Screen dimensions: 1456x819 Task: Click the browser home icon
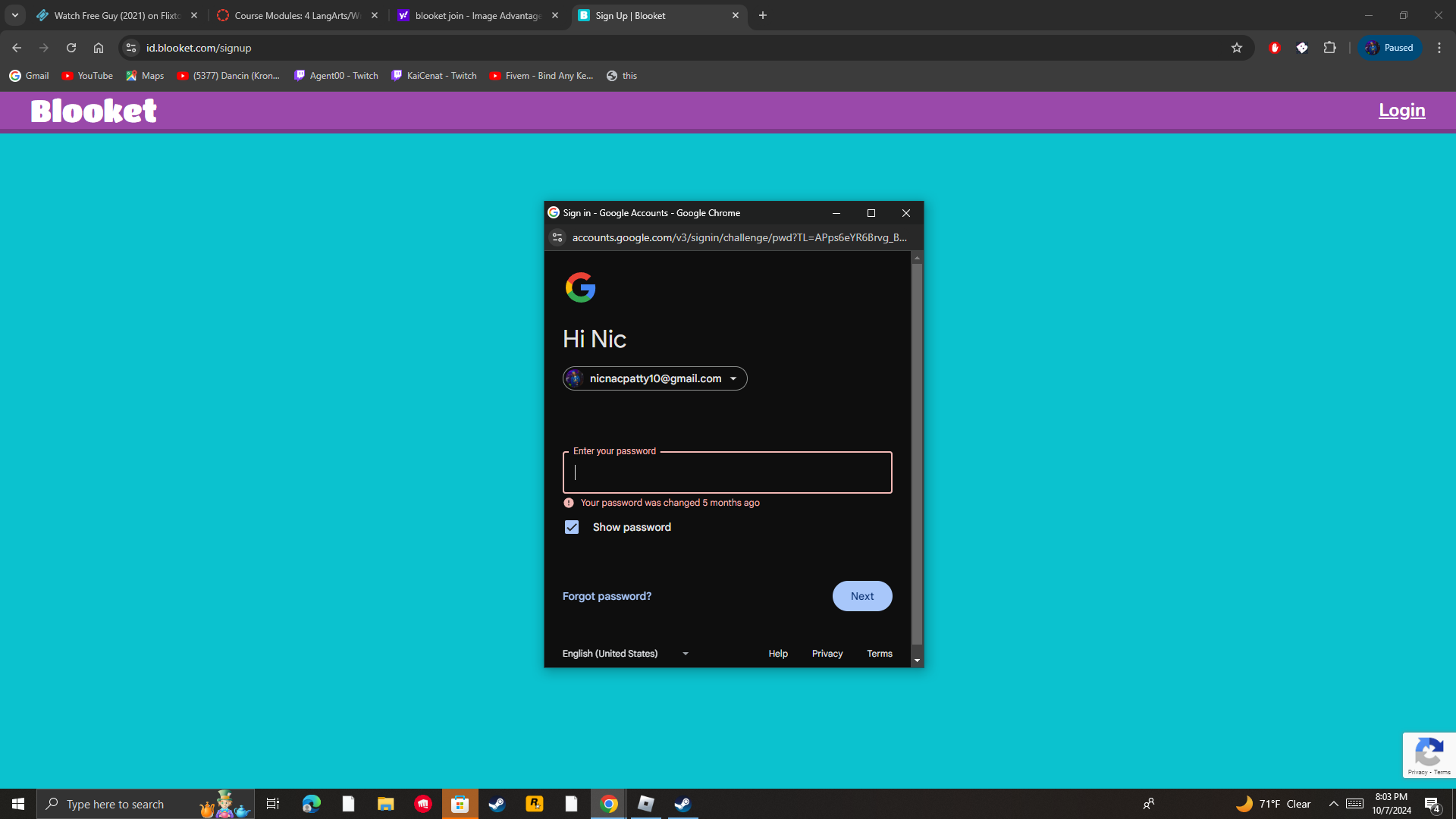click(x=99, y=48)
